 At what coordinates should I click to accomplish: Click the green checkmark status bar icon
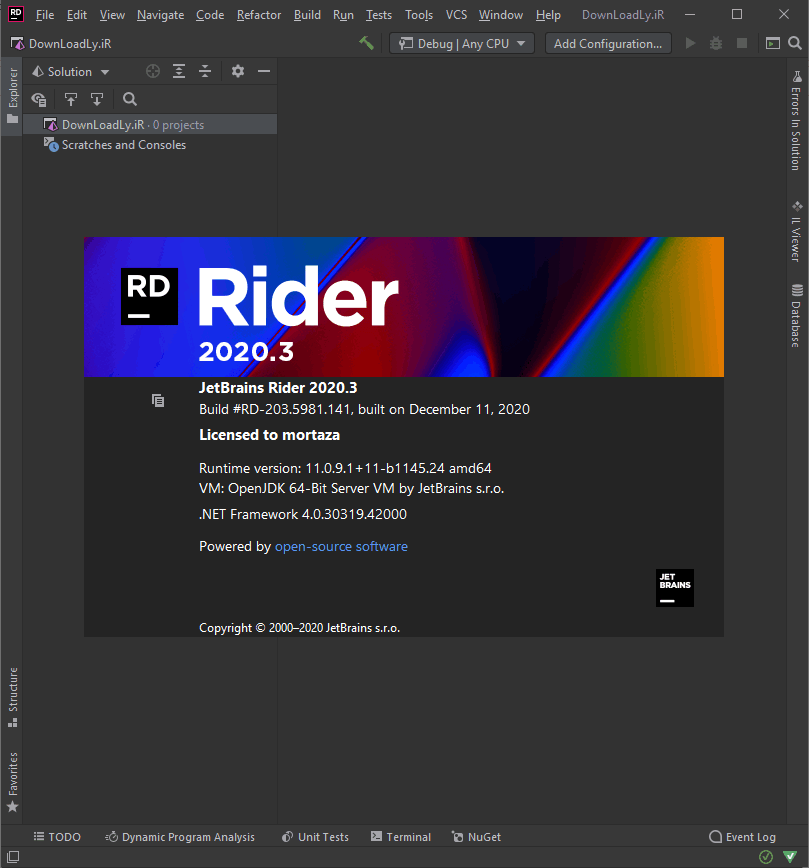766,857
